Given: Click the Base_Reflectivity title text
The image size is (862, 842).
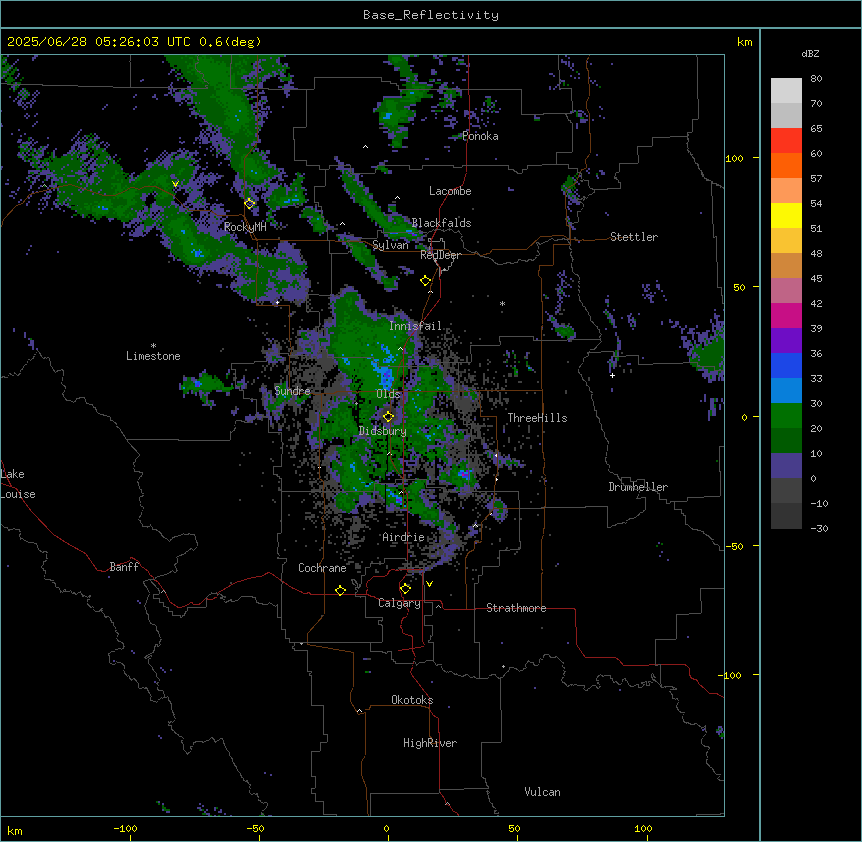Looking at the screenshot, I should [431, 15].
